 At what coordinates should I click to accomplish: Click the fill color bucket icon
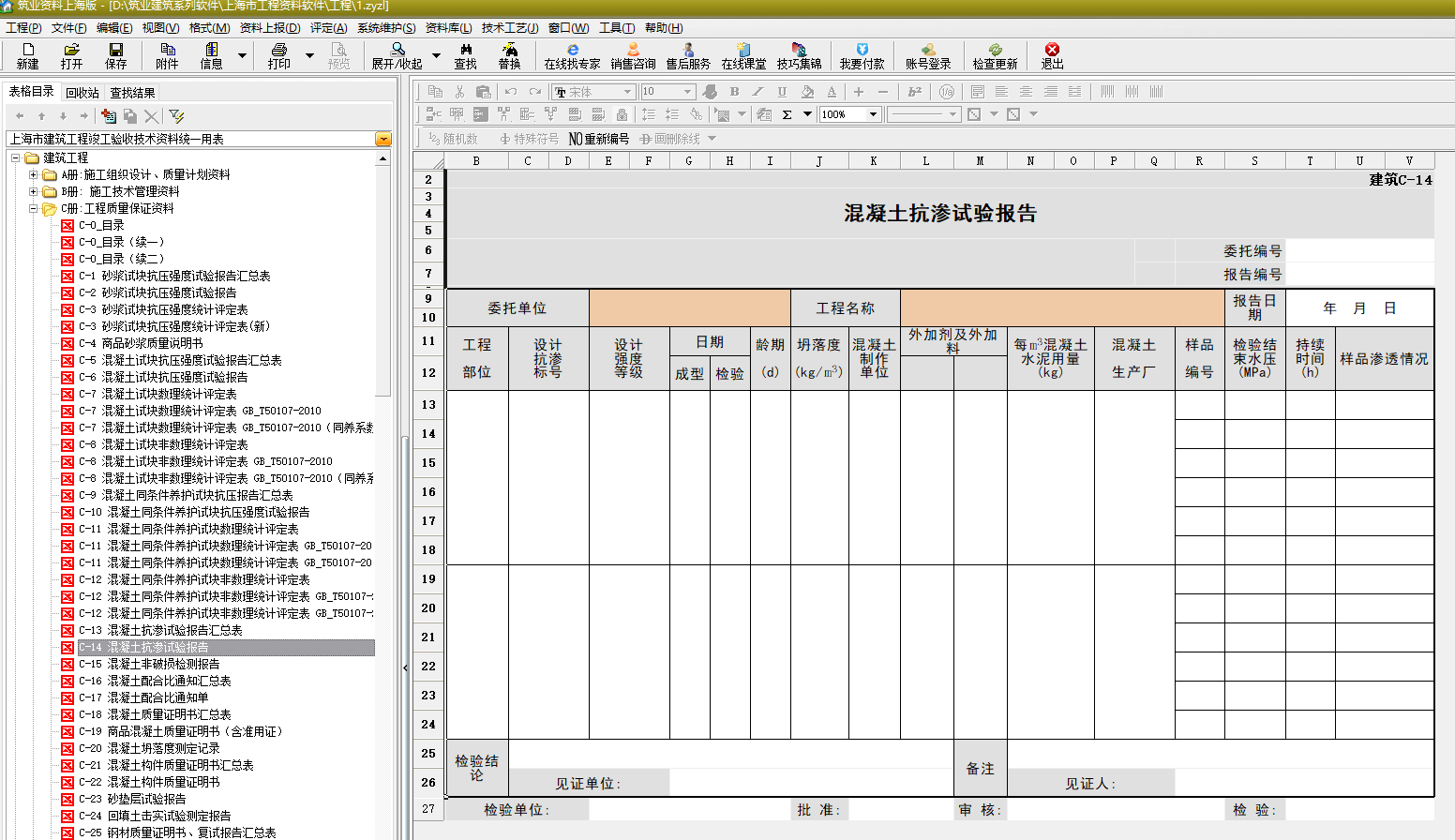(x=807, y=91)
